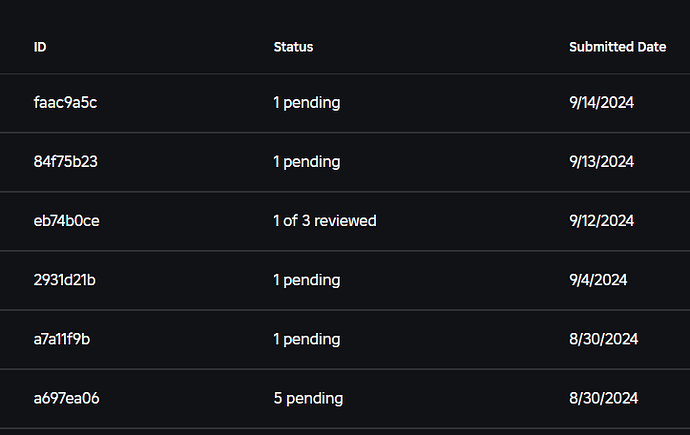690x435 pixels.
Task: Open submission 2931d21b
Action: tap(65, 280)
